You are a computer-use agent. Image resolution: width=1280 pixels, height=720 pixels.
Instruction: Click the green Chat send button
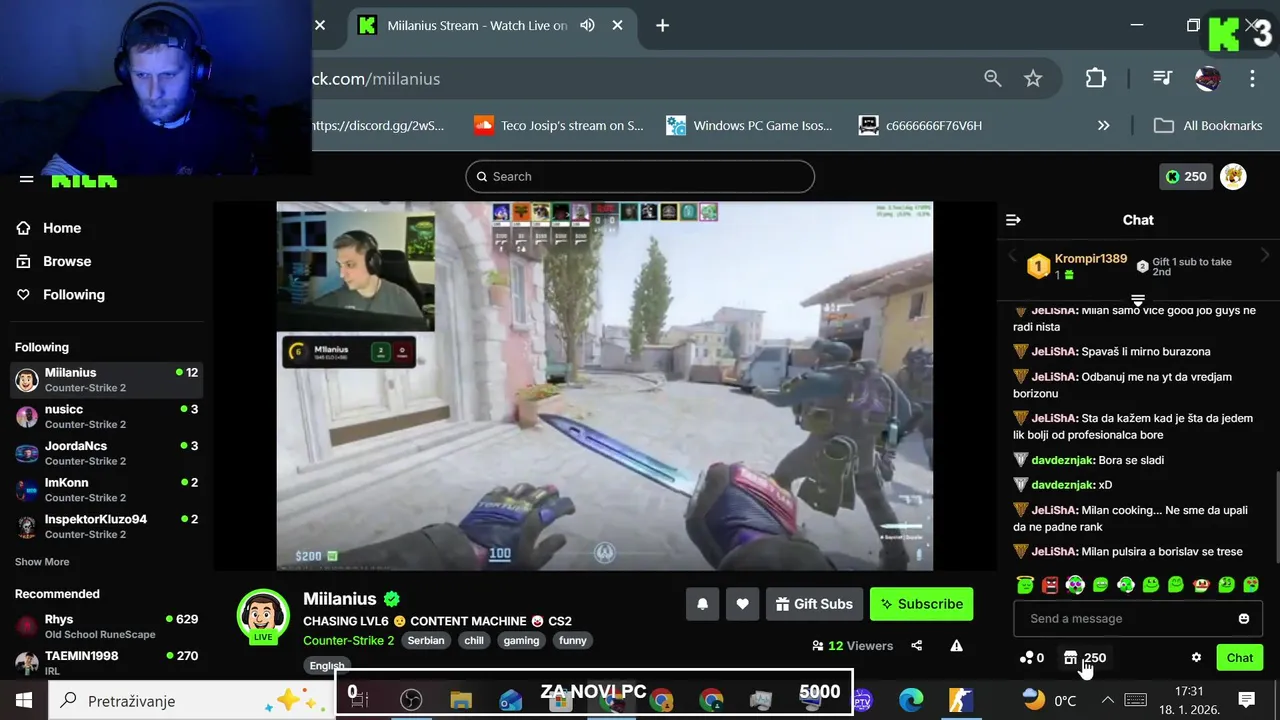1240,658
